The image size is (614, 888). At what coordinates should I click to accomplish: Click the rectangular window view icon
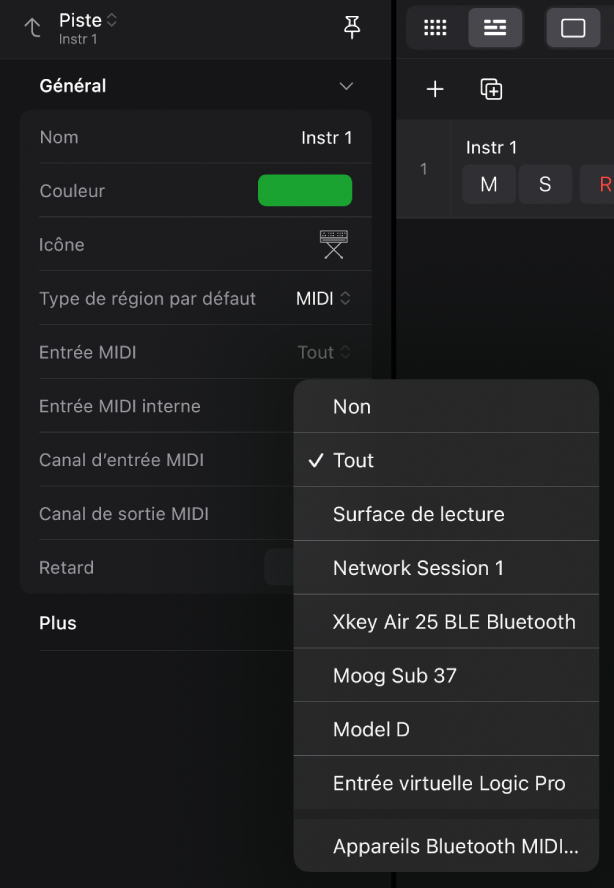[x=573, y=28]
